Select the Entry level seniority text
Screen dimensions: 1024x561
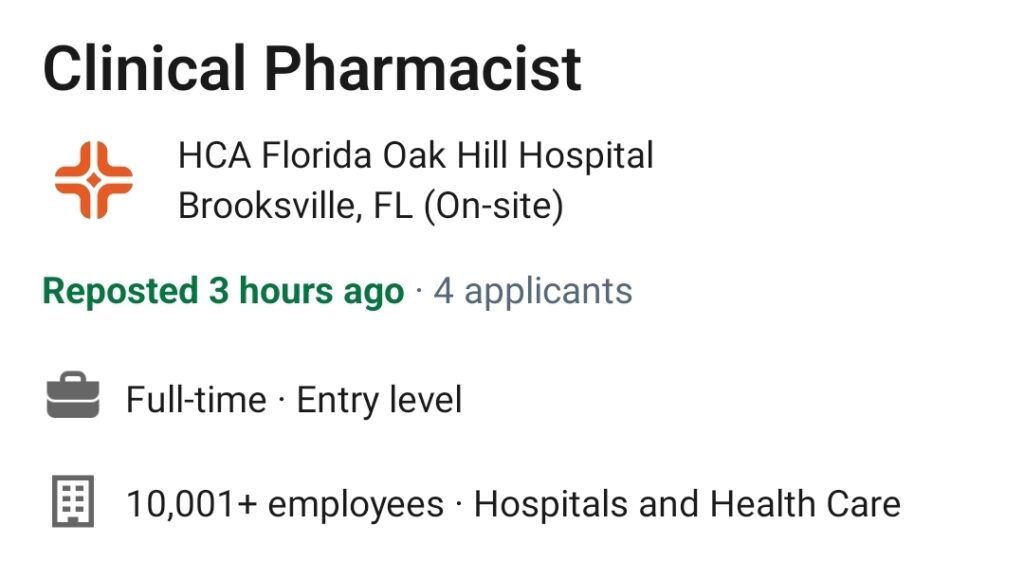pyautogui.click(x=379, y=400)
